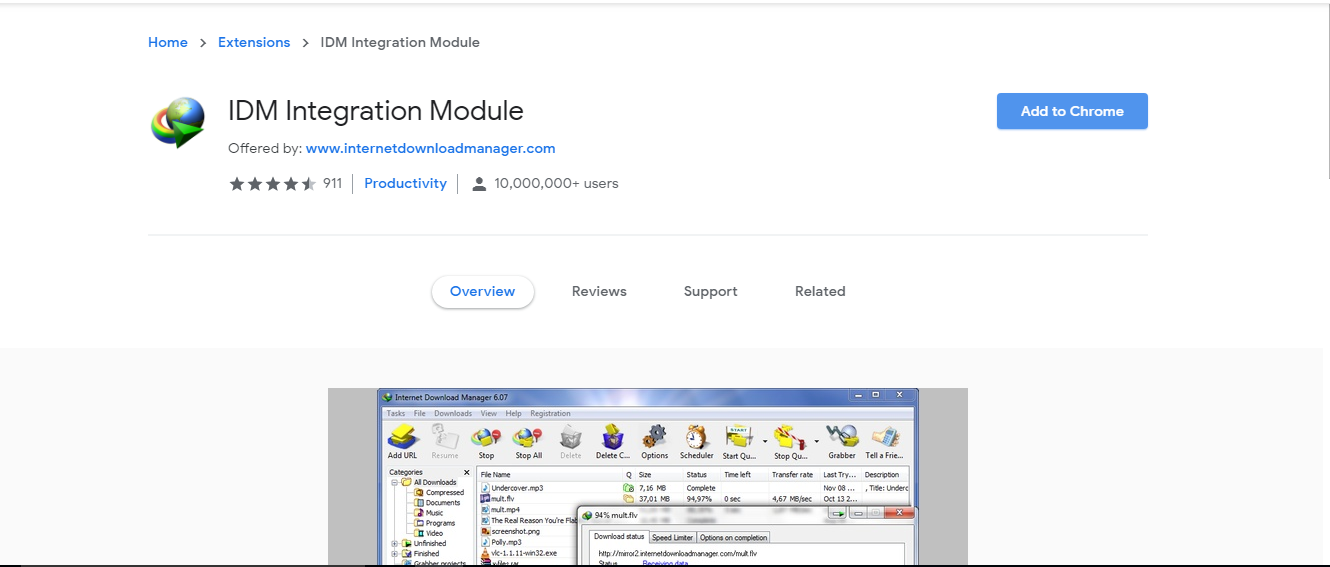Select Programs category in tree
1330x567 pixels.
coord(434,523)
